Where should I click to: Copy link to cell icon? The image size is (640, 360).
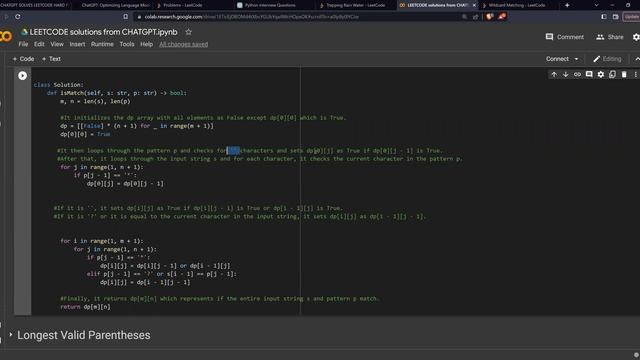coord(577,74)
